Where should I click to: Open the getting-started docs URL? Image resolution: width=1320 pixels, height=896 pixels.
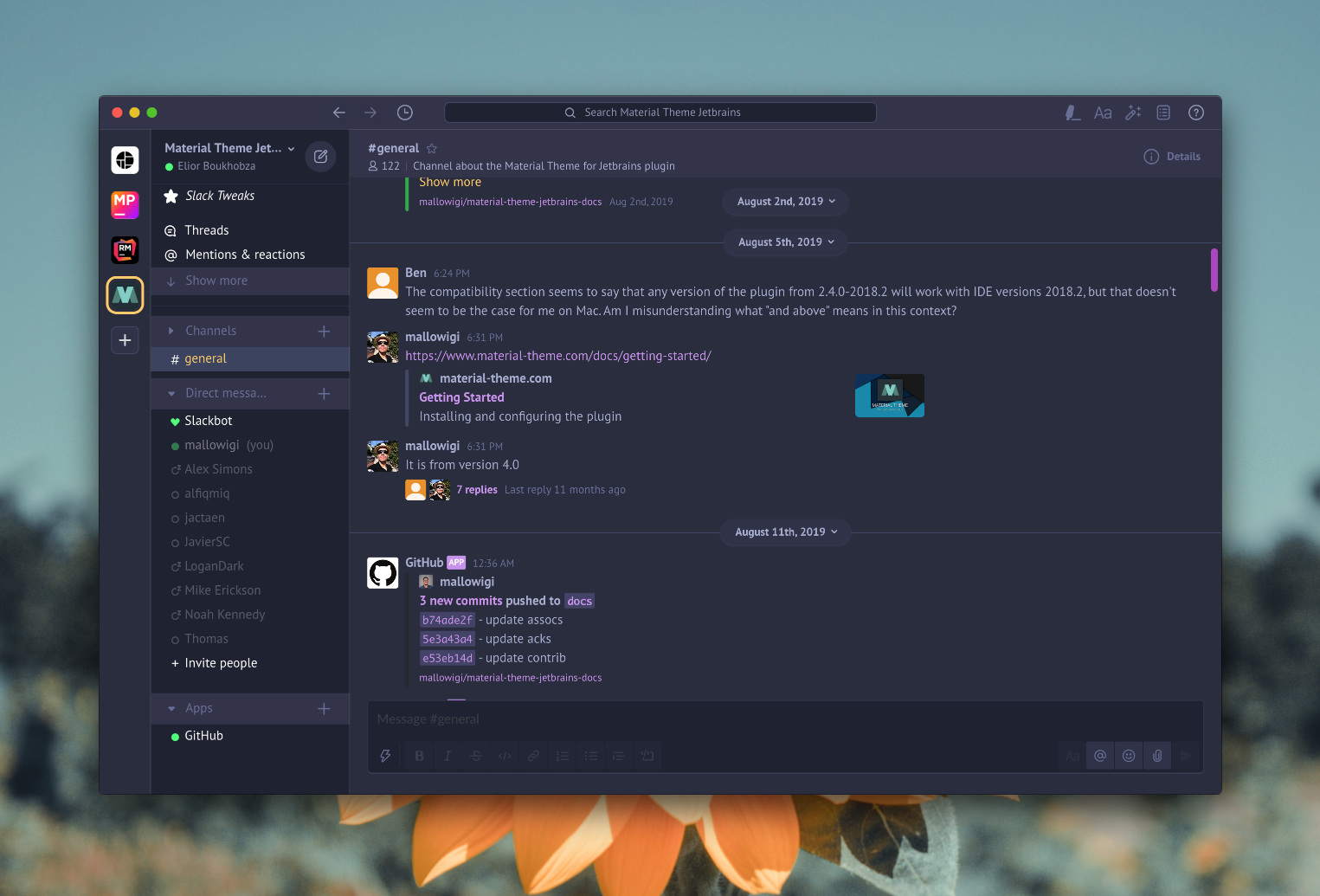[x=558, y=356]
